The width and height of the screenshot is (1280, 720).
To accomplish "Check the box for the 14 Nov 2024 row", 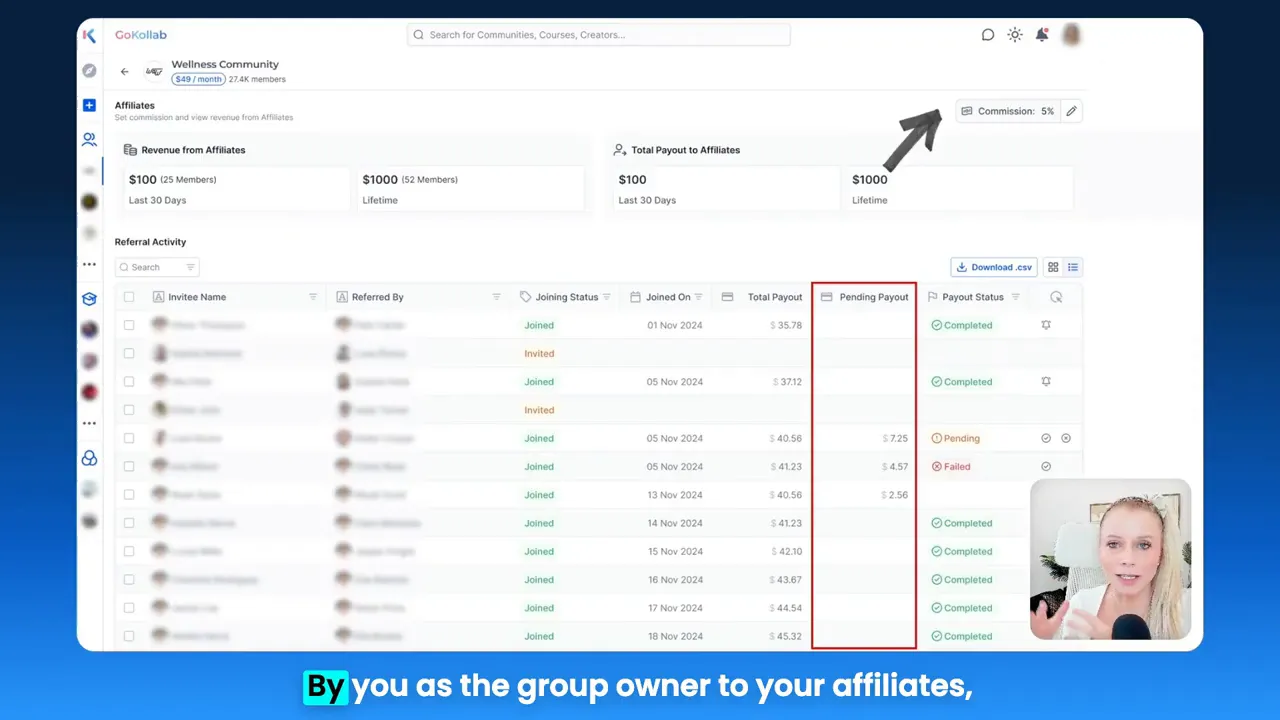I will (129, 523).
